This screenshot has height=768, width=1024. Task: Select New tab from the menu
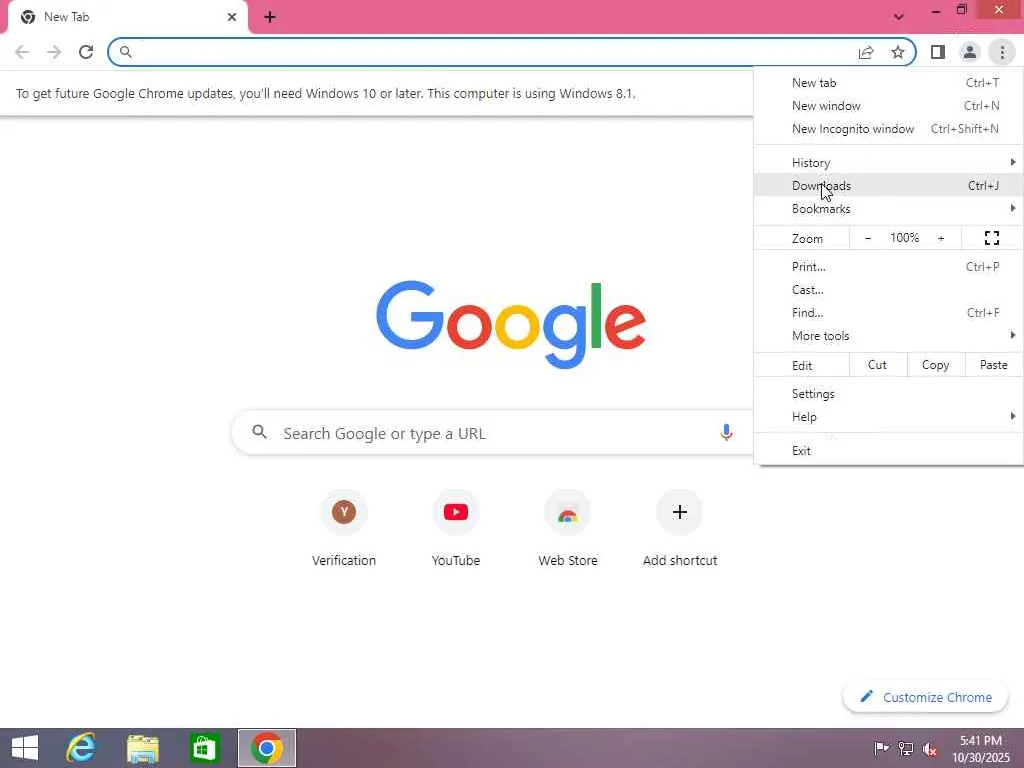point(888,83)
